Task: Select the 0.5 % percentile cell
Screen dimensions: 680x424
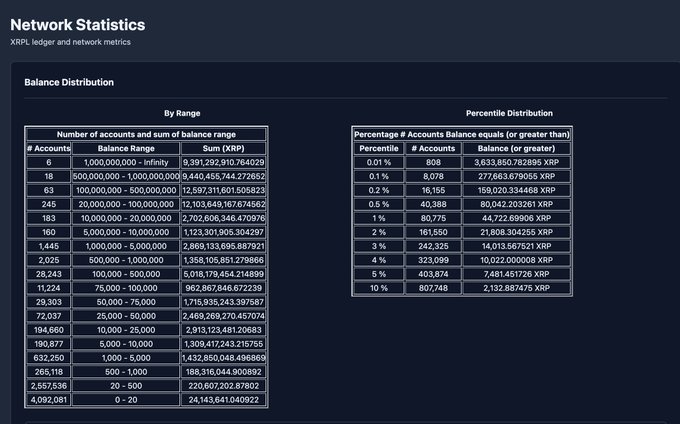Action: [x=379, y=204]
